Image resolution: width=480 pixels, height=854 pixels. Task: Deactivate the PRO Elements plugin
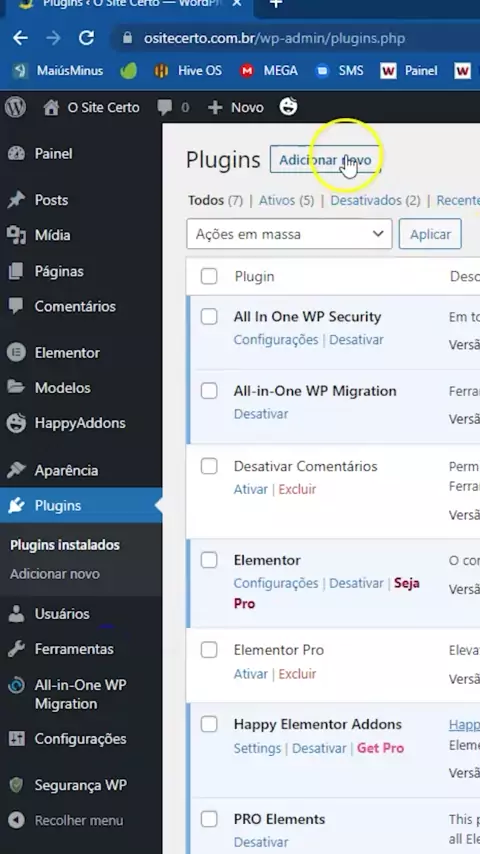261,842
